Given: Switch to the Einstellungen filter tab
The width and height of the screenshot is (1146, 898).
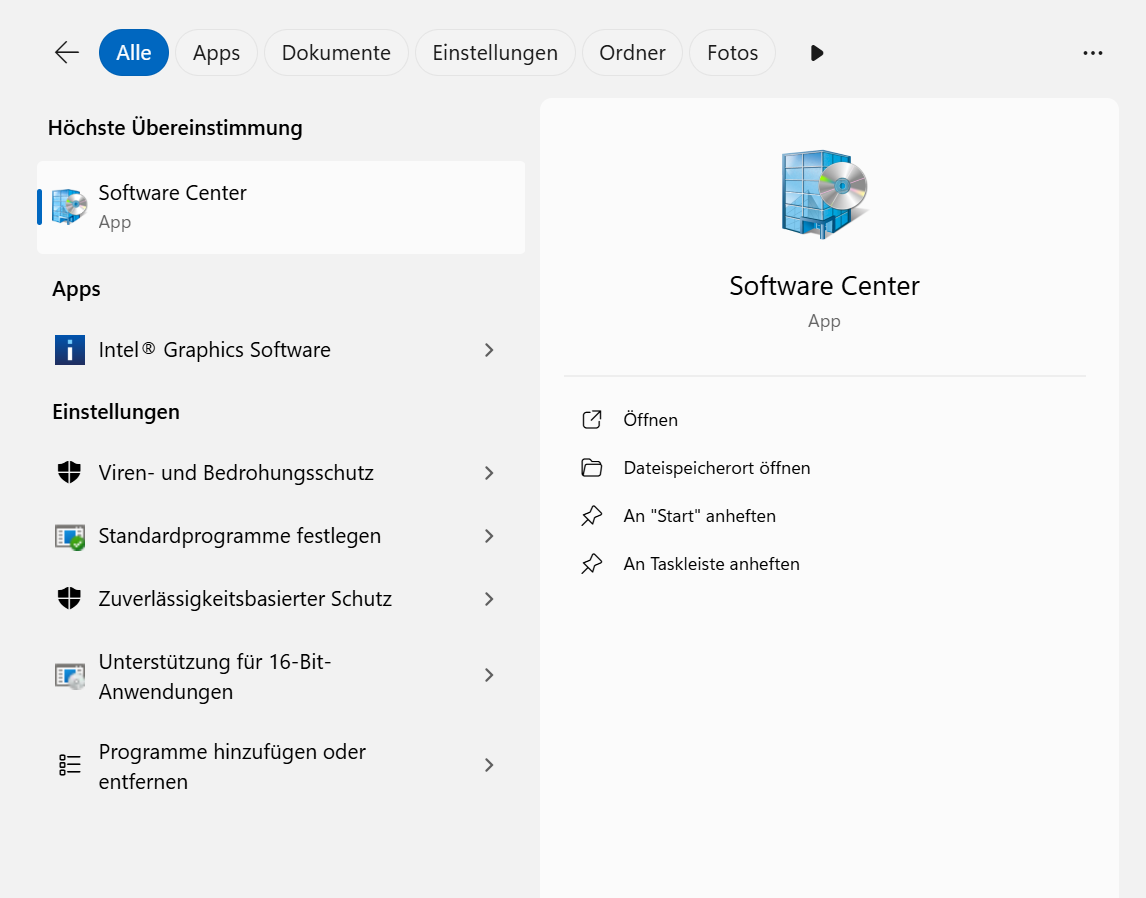Looking at the screenshot, I should (x=495, y=53).
